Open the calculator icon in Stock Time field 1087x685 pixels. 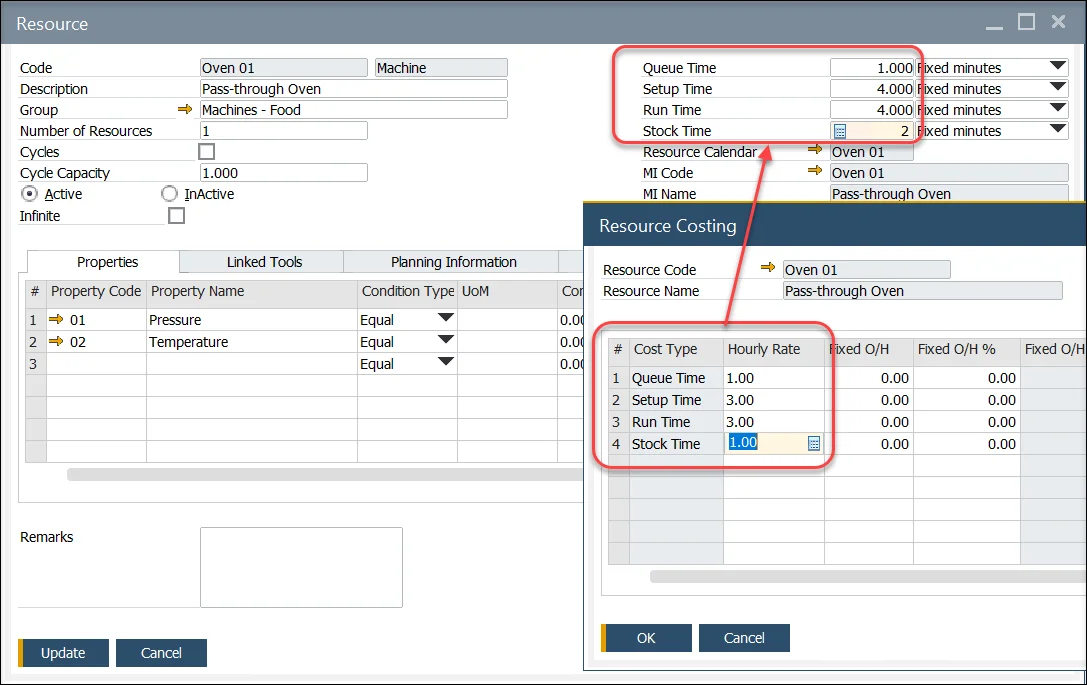[838, 130]
